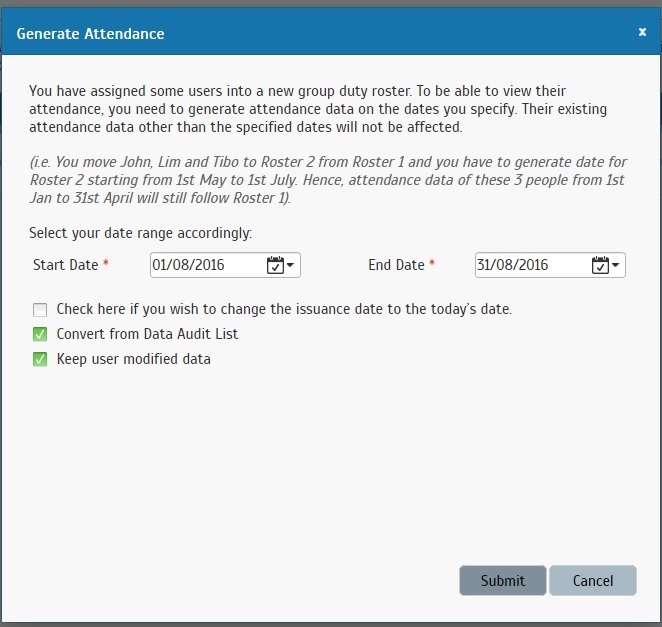This screenshot has height=627, width=662.
Task: Click the issuance date checkbox label text
Action: [284, 309]
